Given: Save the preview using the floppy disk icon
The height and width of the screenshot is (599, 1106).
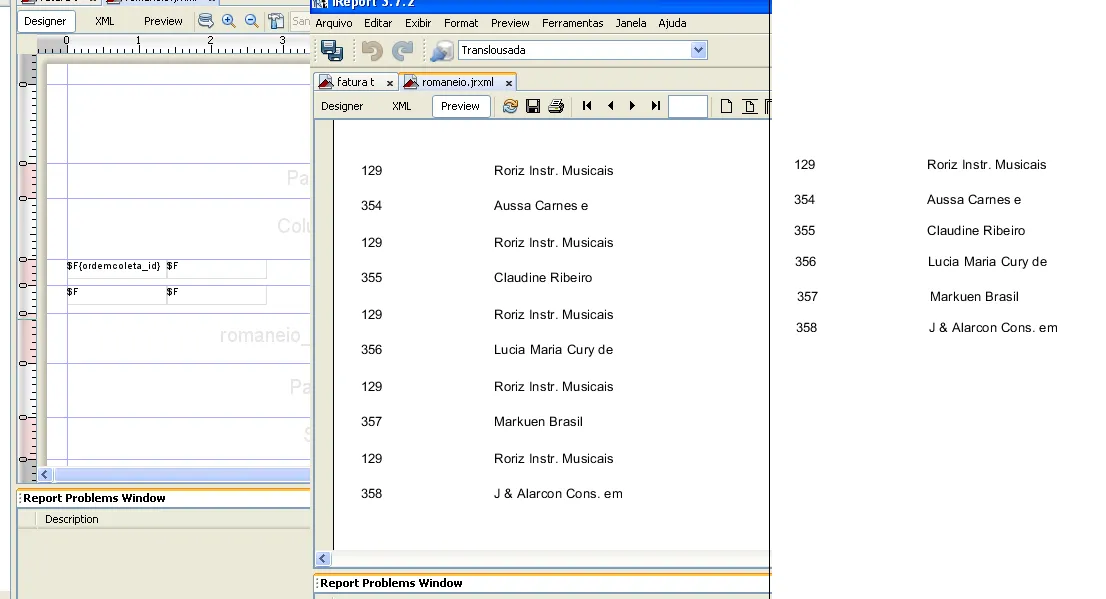Looking at the screenshot, I should [533, 106].
